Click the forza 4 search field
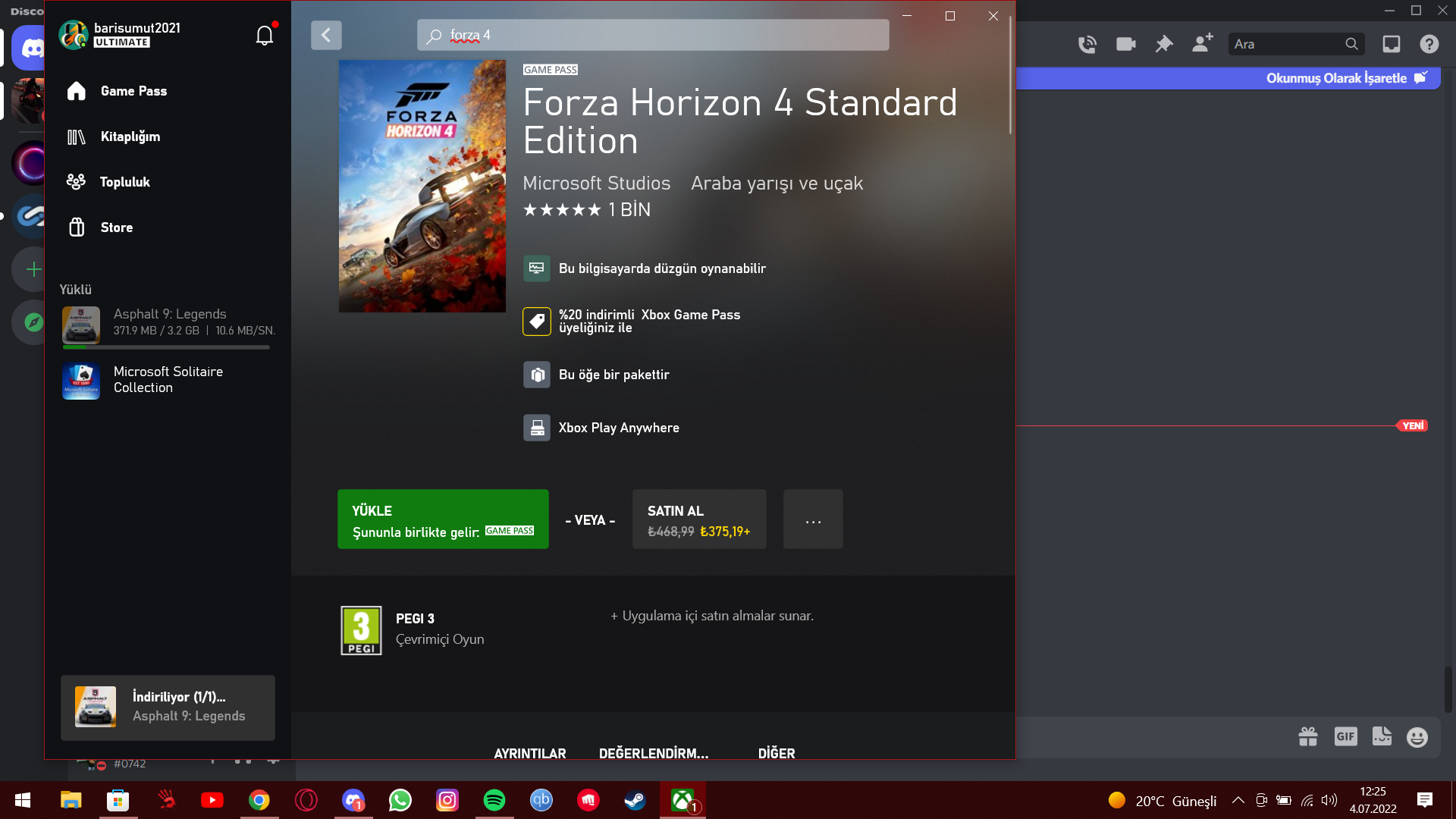The width and height of the screenshot is (1456, 819). click(x=653, y=35)
